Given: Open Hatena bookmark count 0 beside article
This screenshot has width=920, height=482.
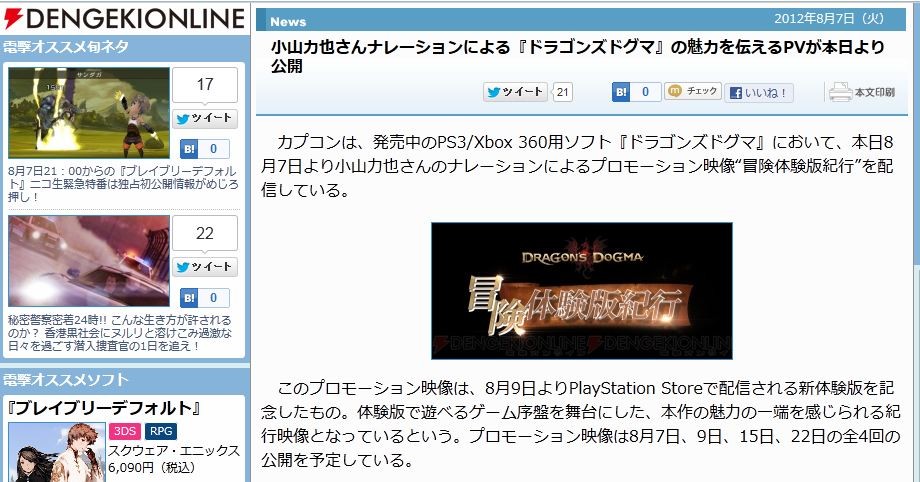Looking at the screenshot, I should pos(645,92).
